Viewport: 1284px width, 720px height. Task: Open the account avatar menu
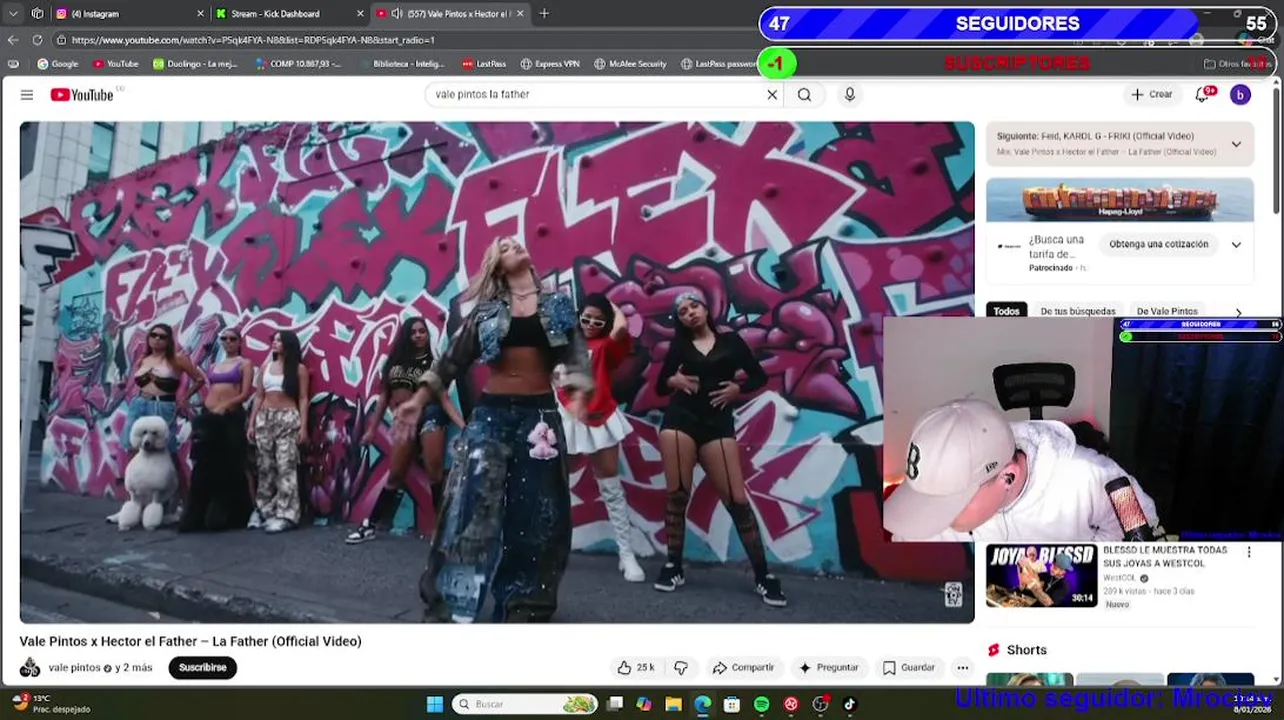tap(1240, 95)
